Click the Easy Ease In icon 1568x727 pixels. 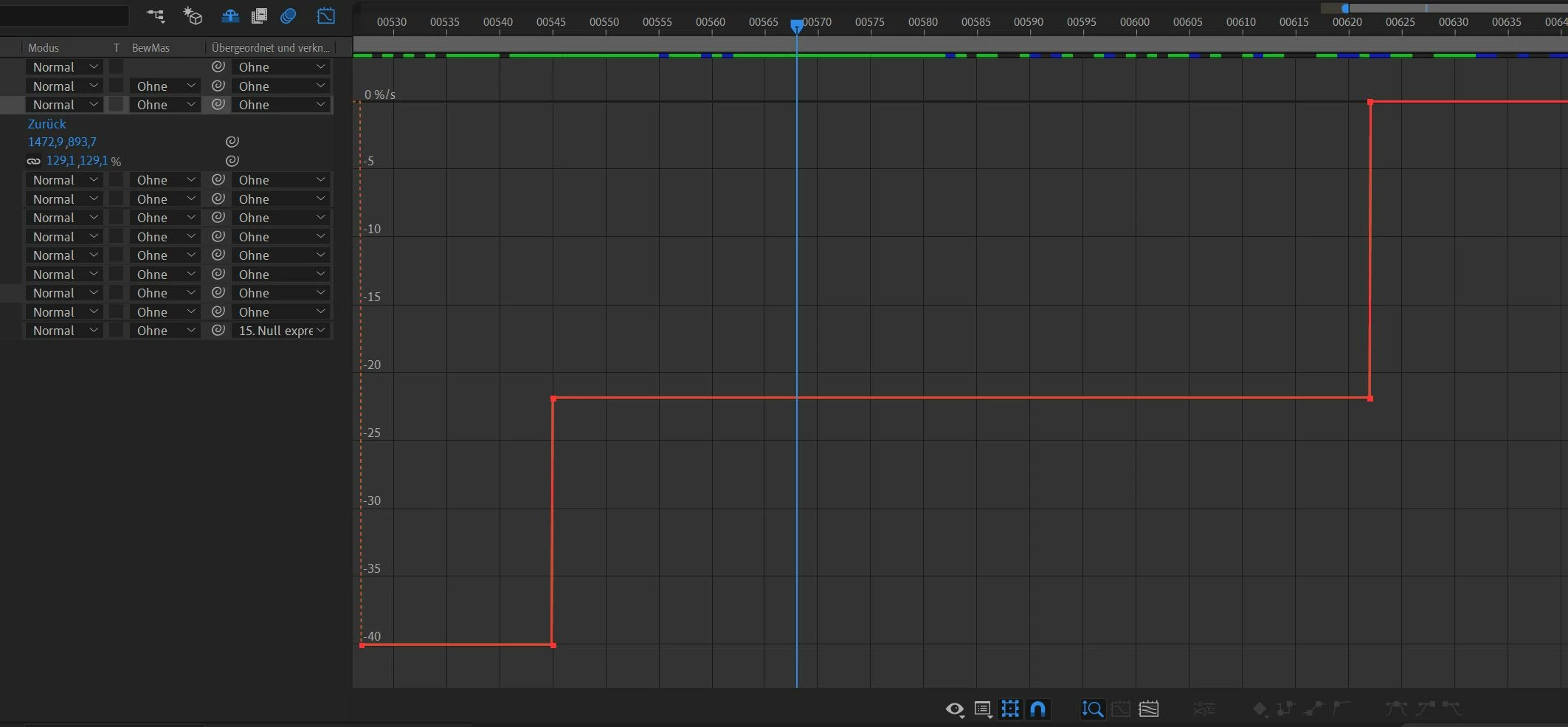[x=1425, y=709]
